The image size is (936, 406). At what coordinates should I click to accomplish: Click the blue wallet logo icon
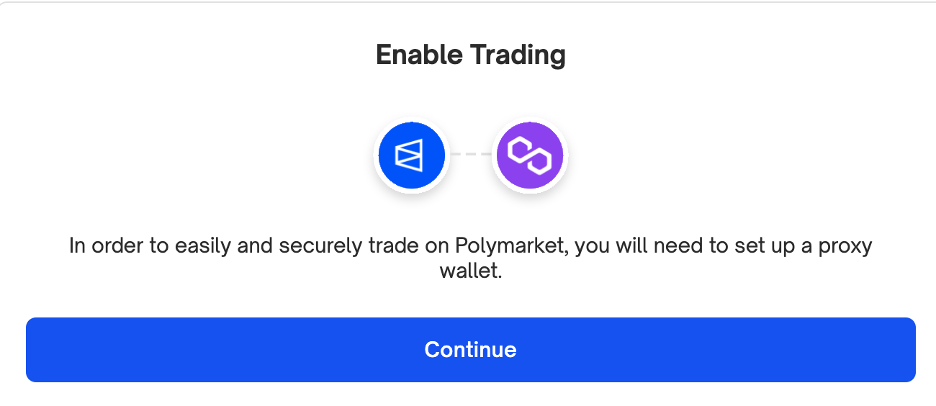(x=411, y=155)
